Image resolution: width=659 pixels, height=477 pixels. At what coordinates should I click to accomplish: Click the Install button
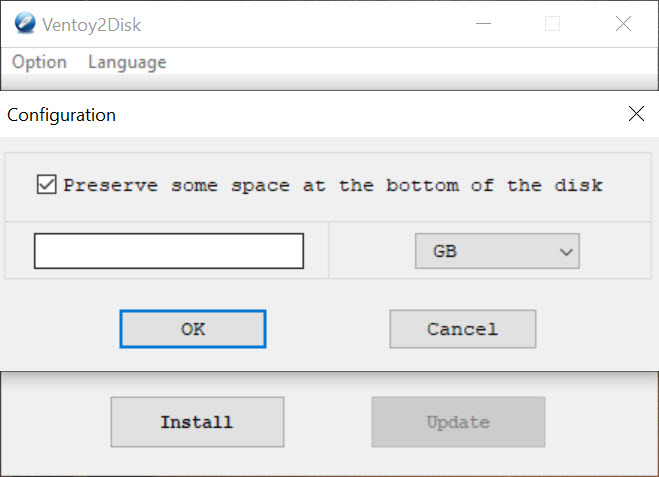(197, 422)
